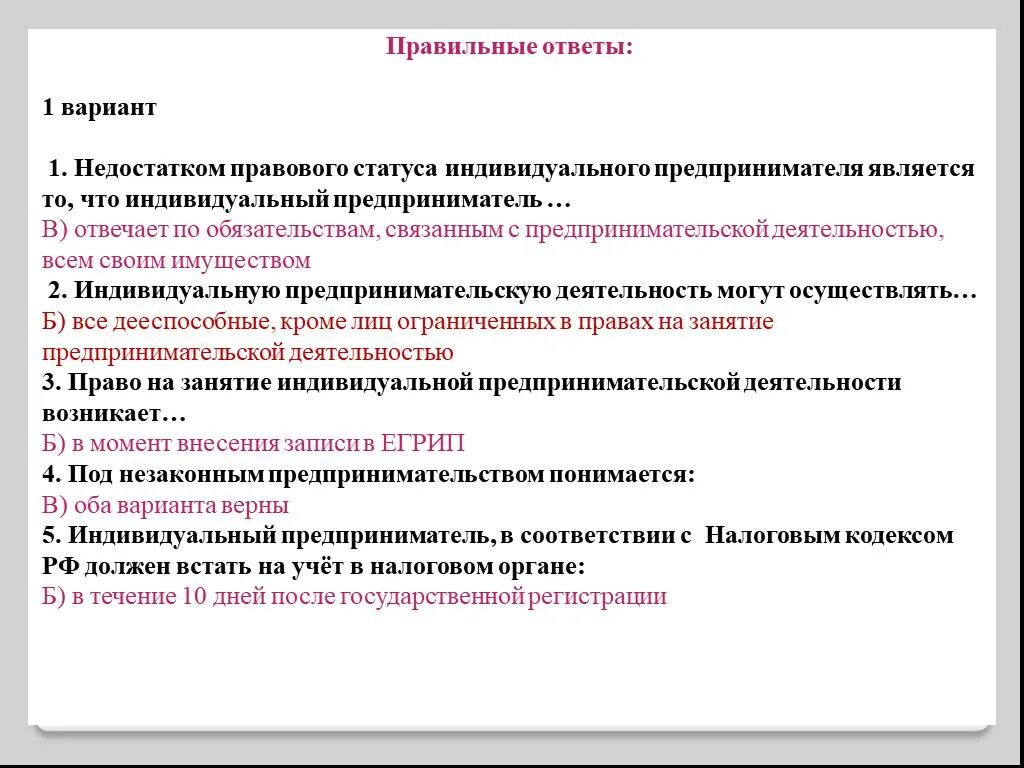Click question 5 'Индивидуальный предприниматель, в соответствии'
This screenshot has height=768, width=1024.
[x=498, y=536]
